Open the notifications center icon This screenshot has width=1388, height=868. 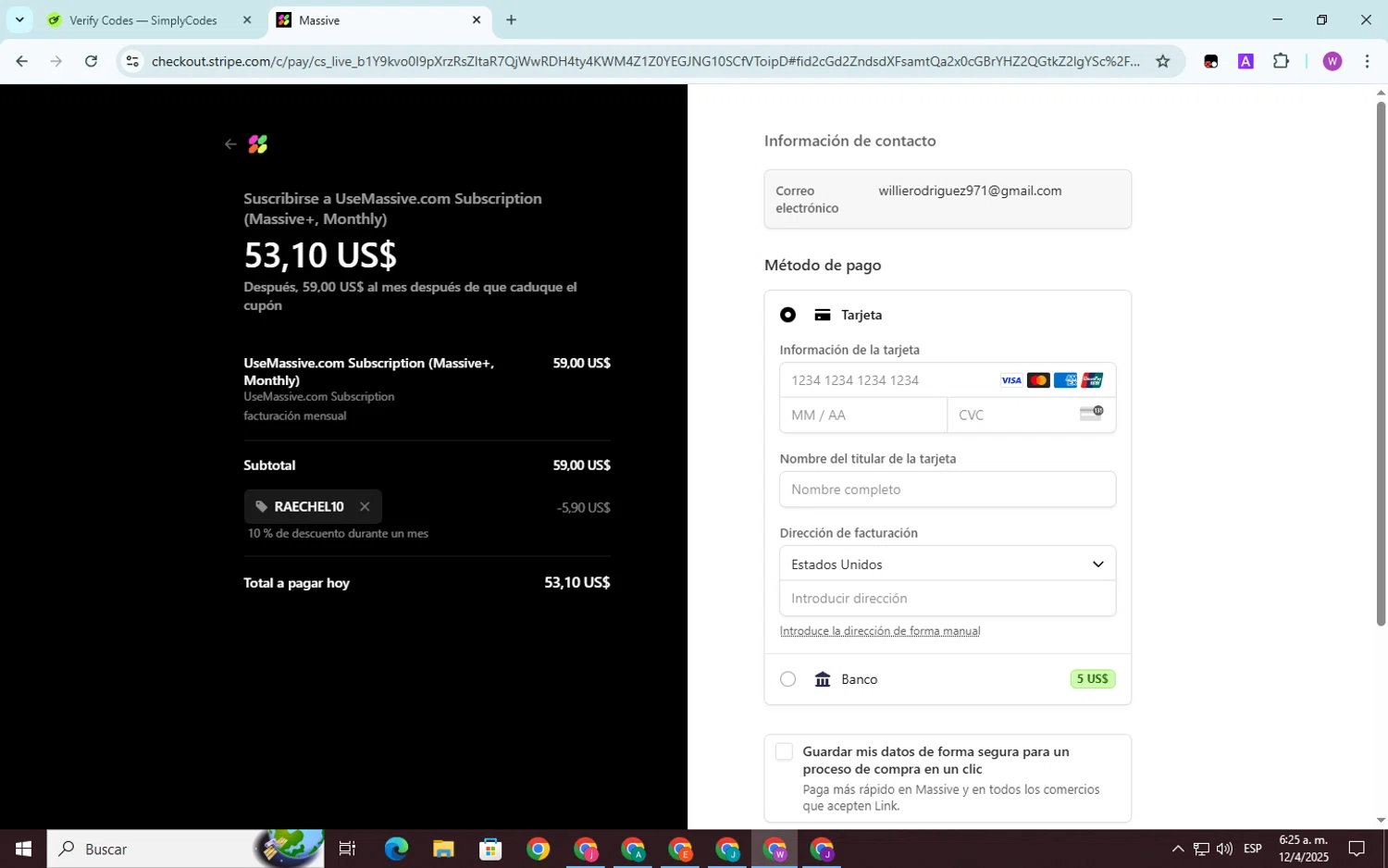1357,849
